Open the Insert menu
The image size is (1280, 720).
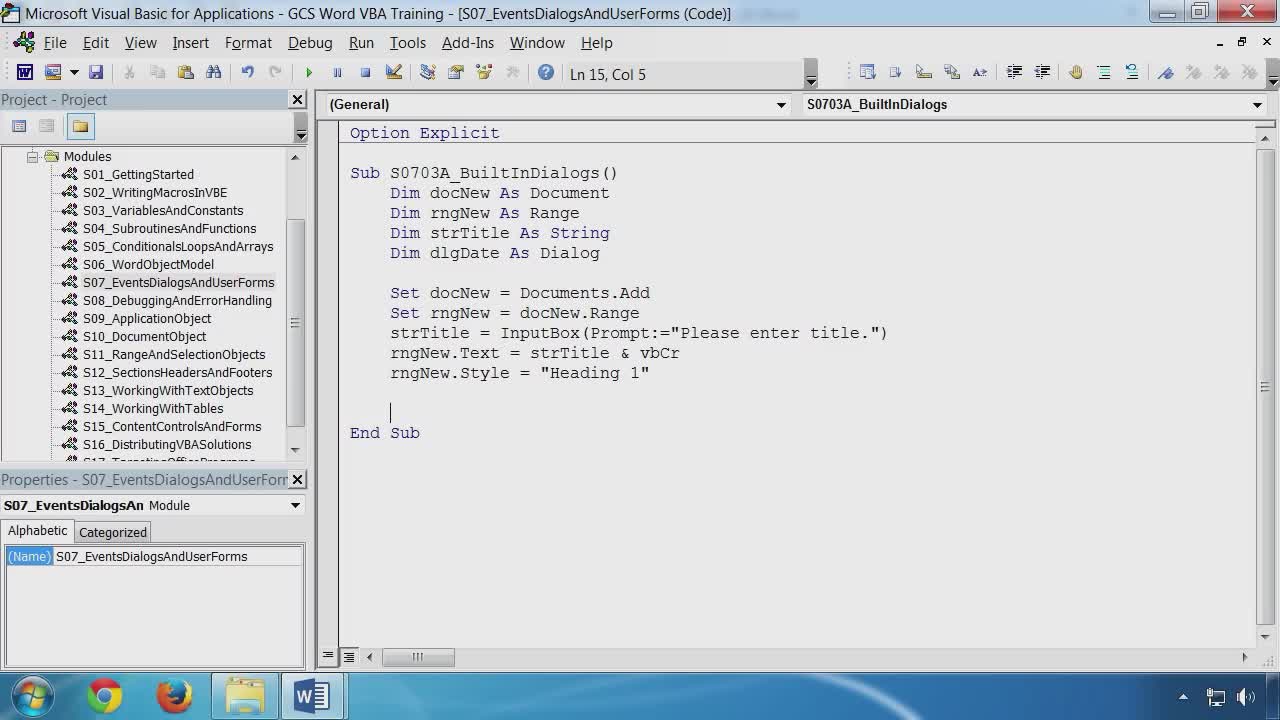coord(190,43)
